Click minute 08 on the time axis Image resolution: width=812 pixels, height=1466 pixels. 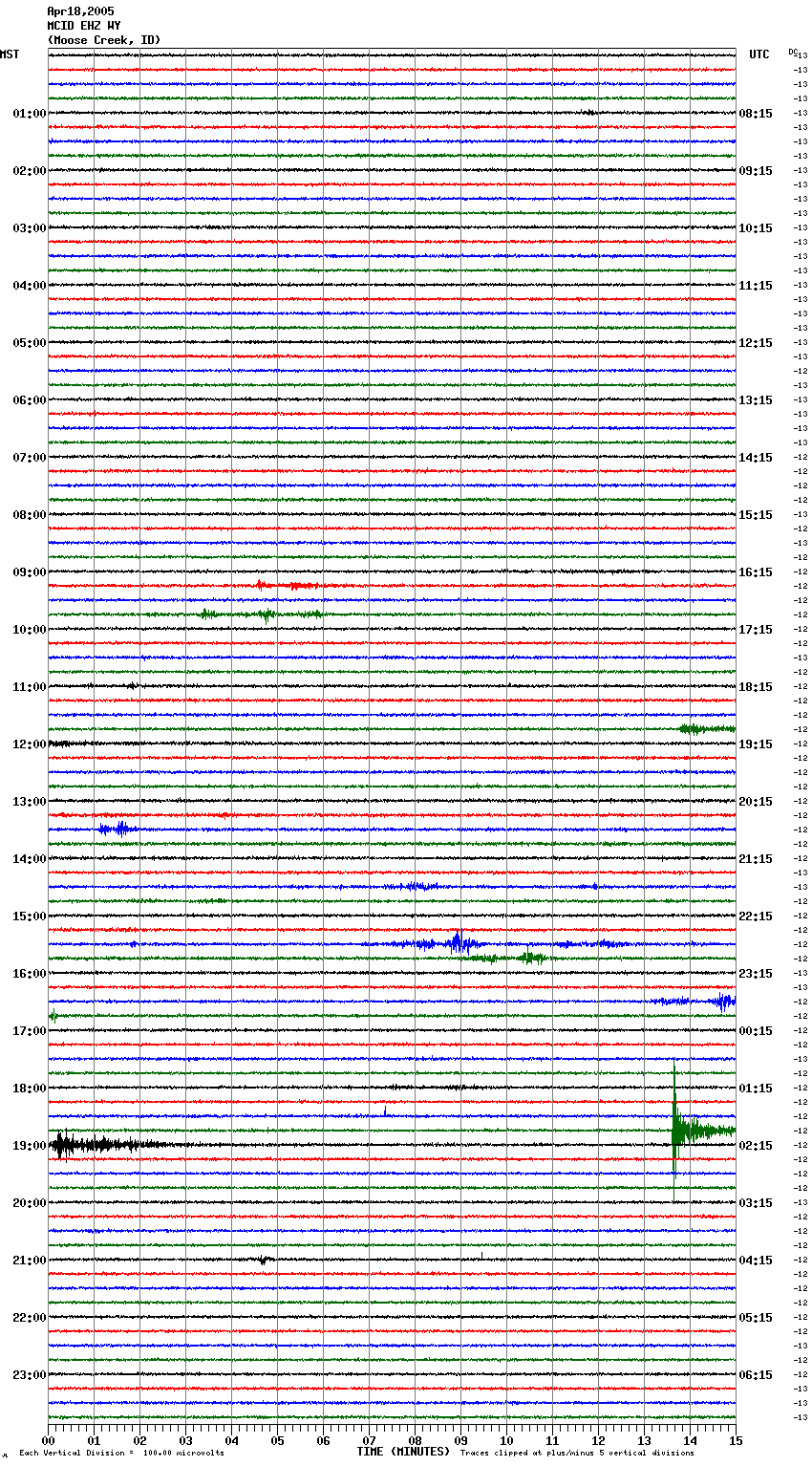tap(416, 1440)
